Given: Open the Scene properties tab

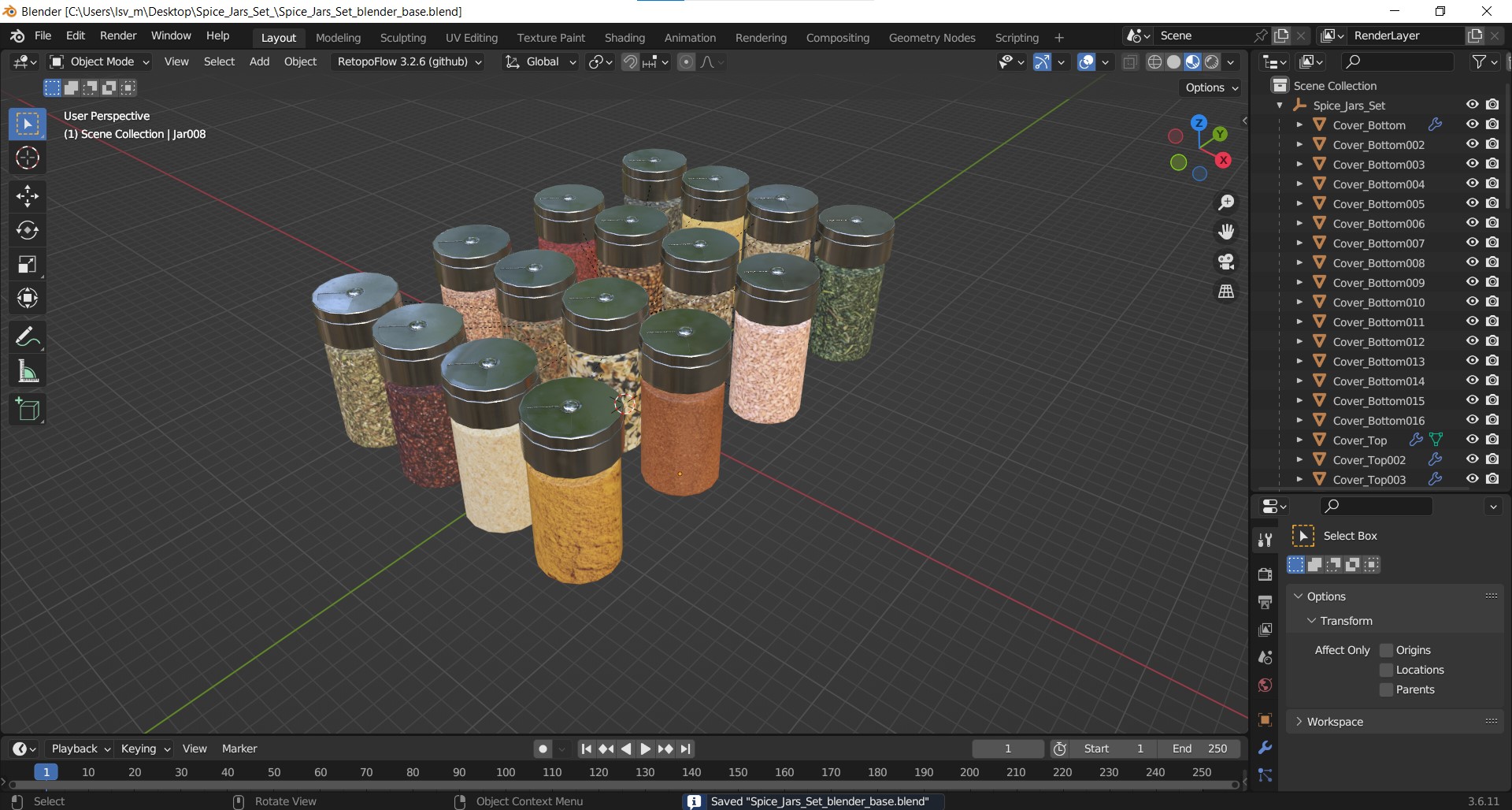Looking at the screenshot, I should click(x=1266, y=657).
